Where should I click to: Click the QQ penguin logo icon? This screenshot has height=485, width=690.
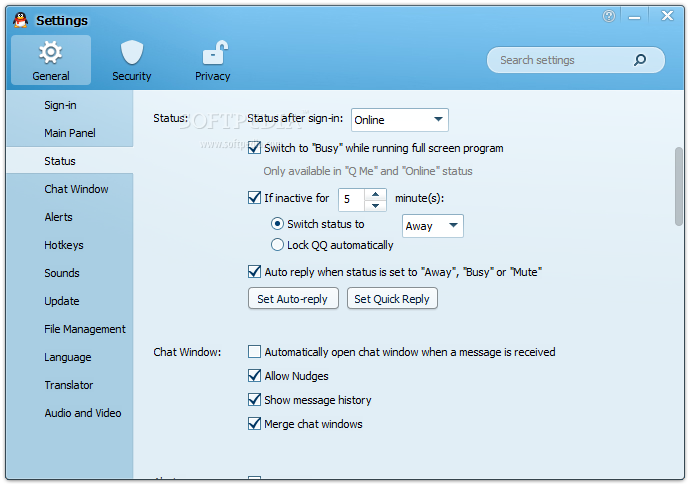coord(20,19)
